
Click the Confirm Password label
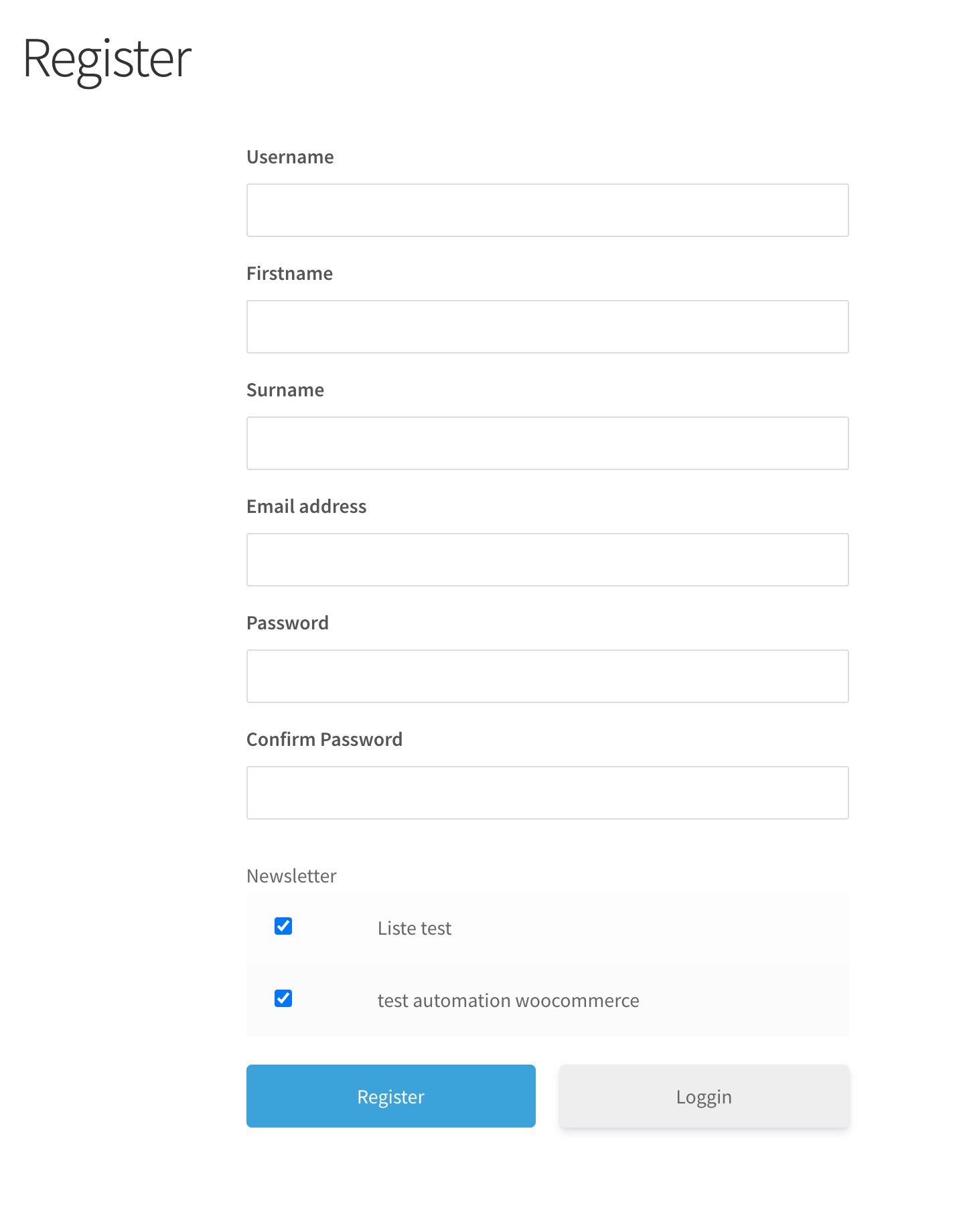click(x=324, y=739)
